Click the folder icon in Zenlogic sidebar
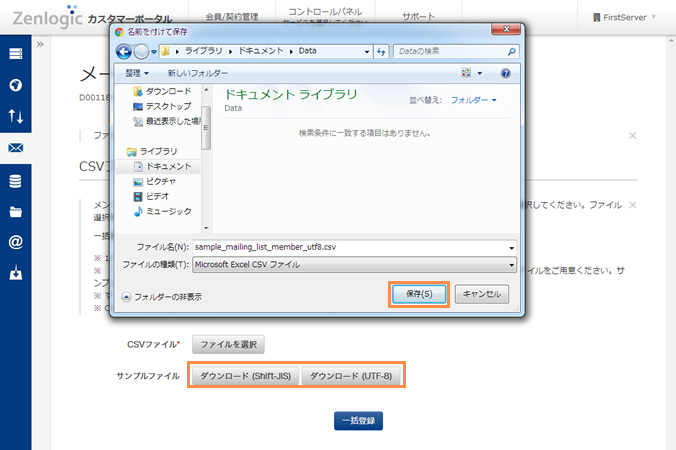Viewport: 676px width, 450px height. tap(16, 212)
